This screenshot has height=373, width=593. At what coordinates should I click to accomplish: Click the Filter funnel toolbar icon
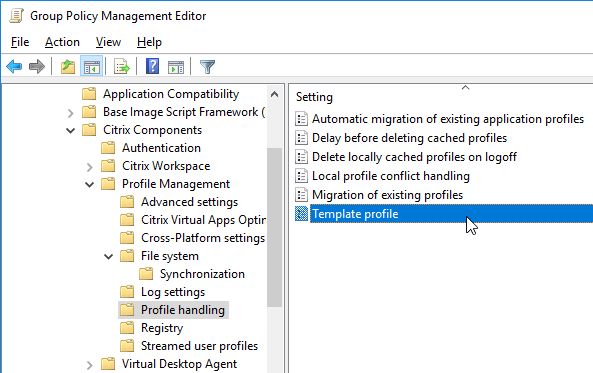tap(207, 67)
